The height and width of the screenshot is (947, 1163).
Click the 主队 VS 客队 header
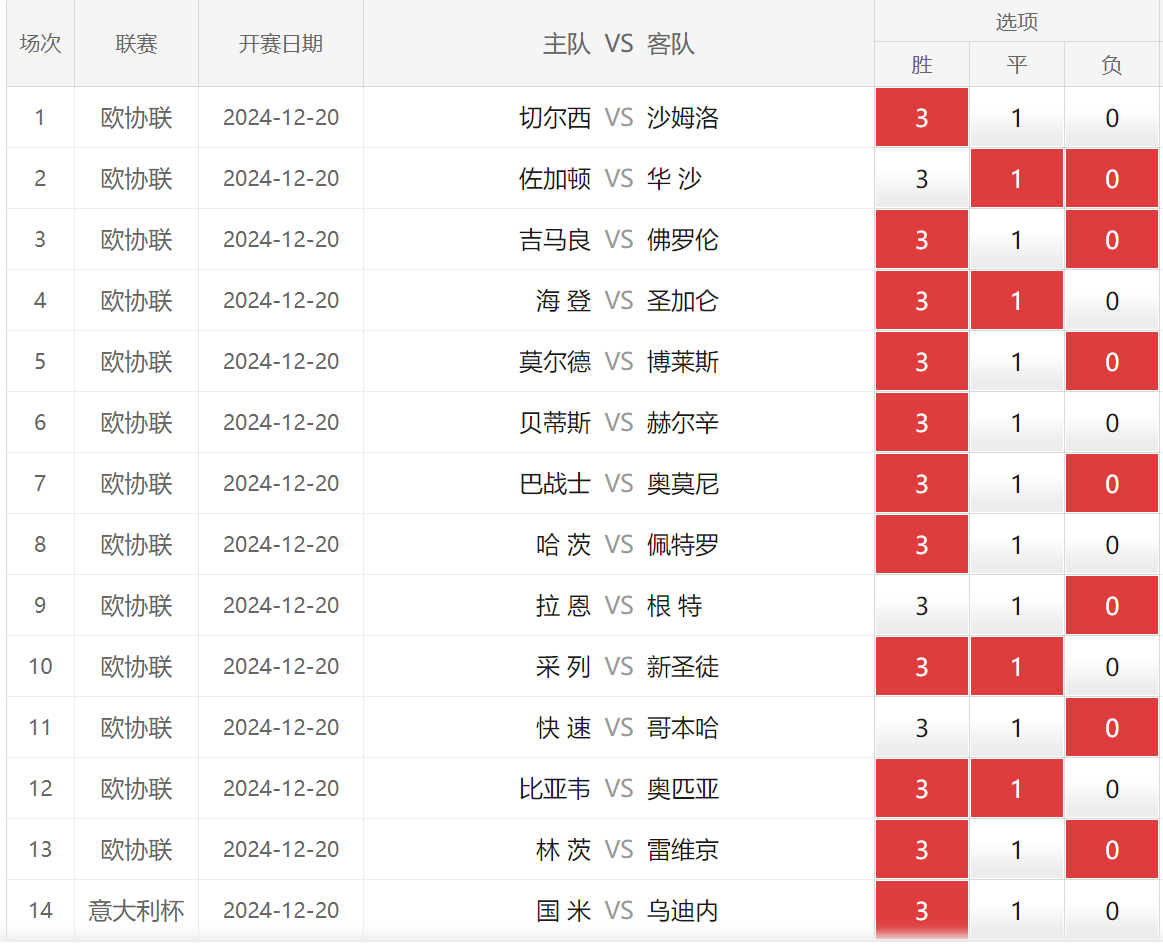point(619,43)
